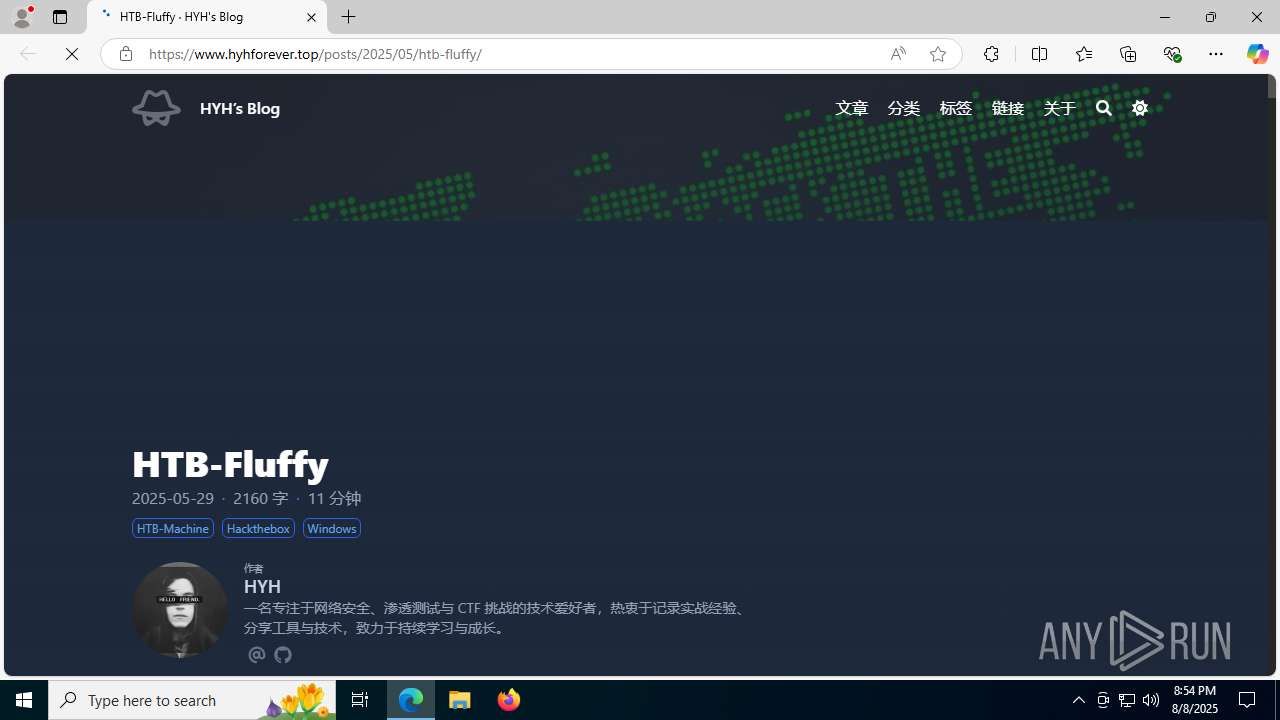View site information lock icon
Screen dimensions: 1280x720
point(125,54)
